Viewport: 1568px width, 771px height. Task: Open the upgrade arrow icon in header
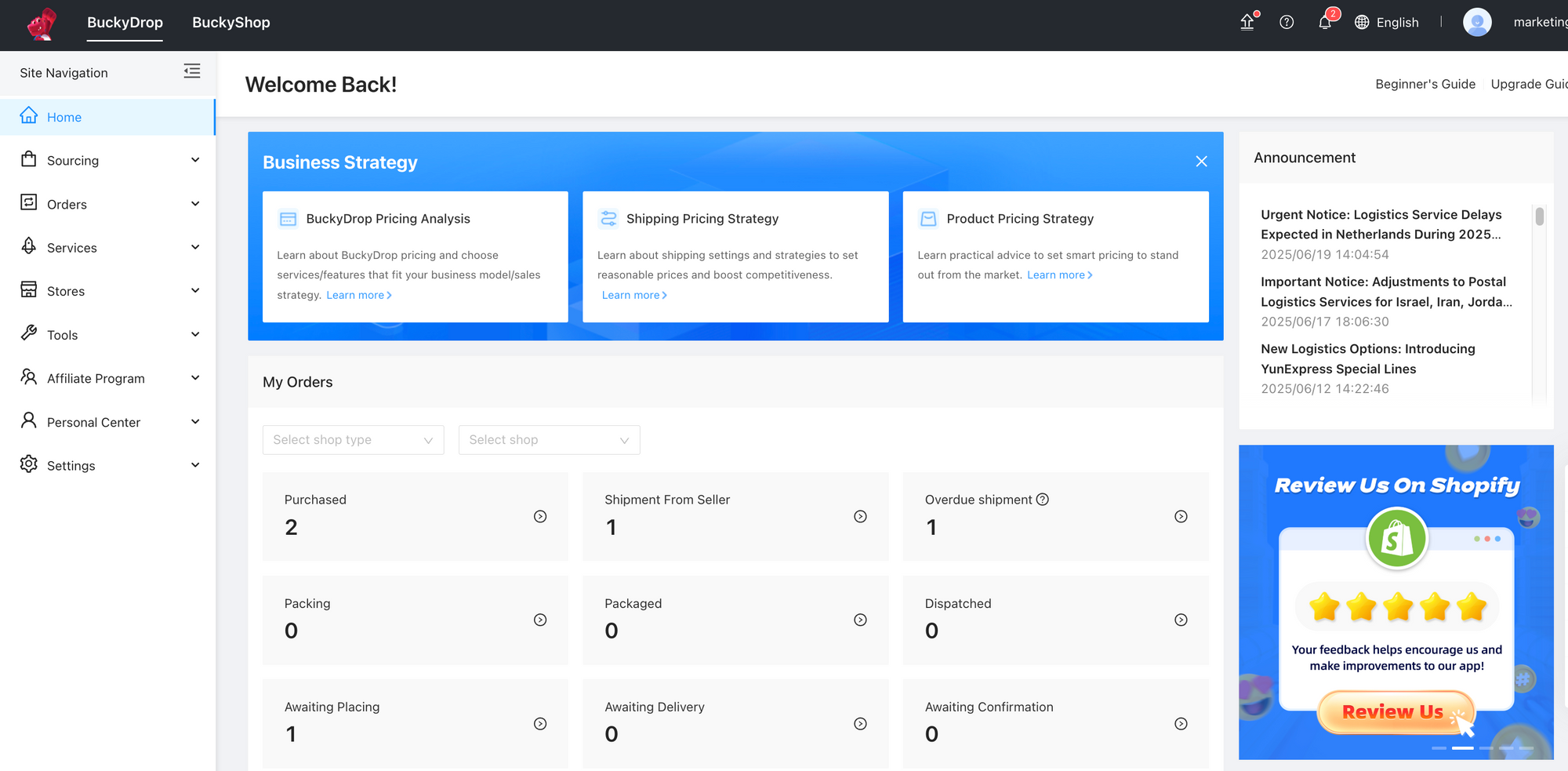pyautogui.click(x=1247, y=22)
